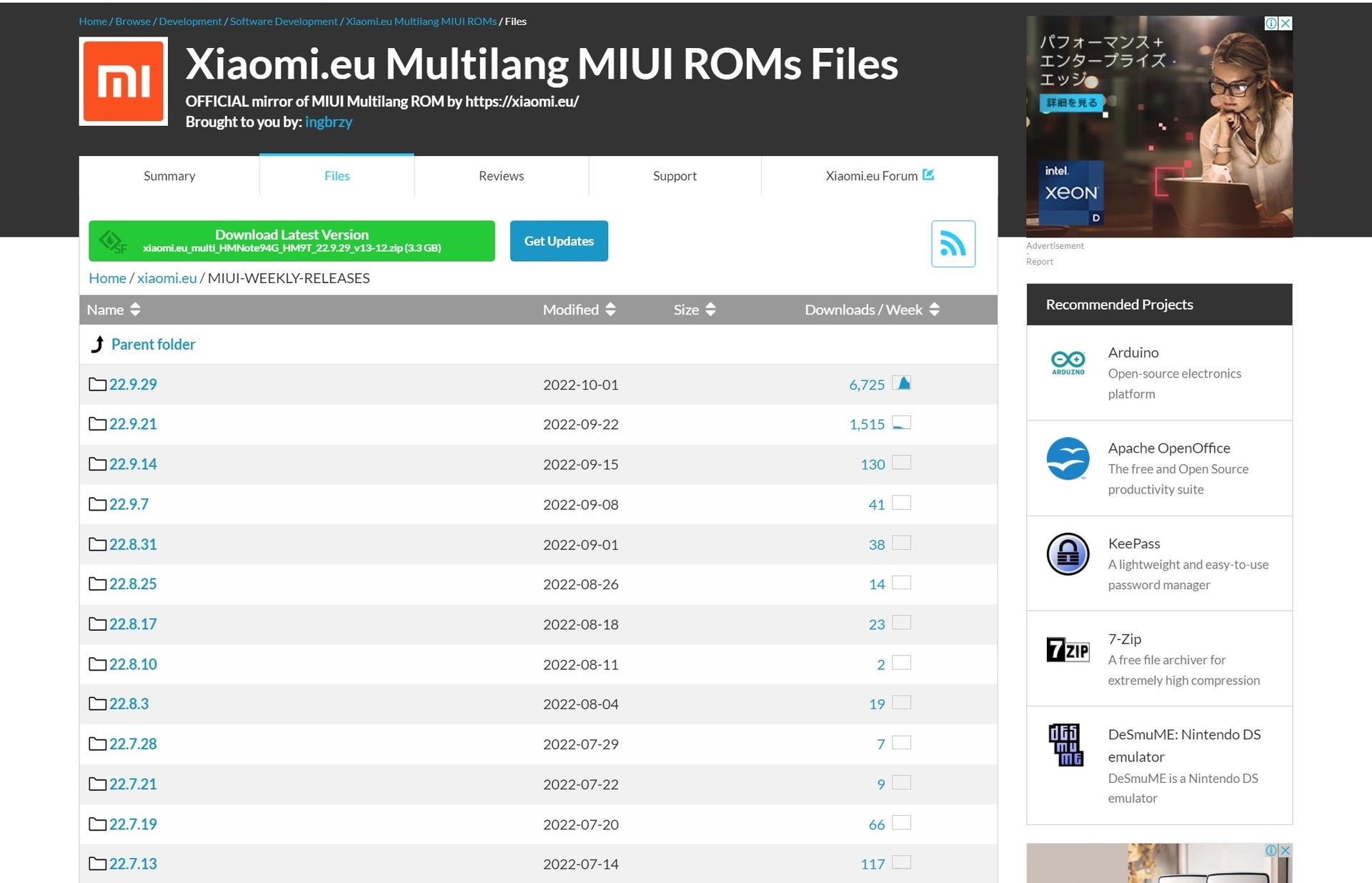Sort files by Modified date

[x=579, y=310]
